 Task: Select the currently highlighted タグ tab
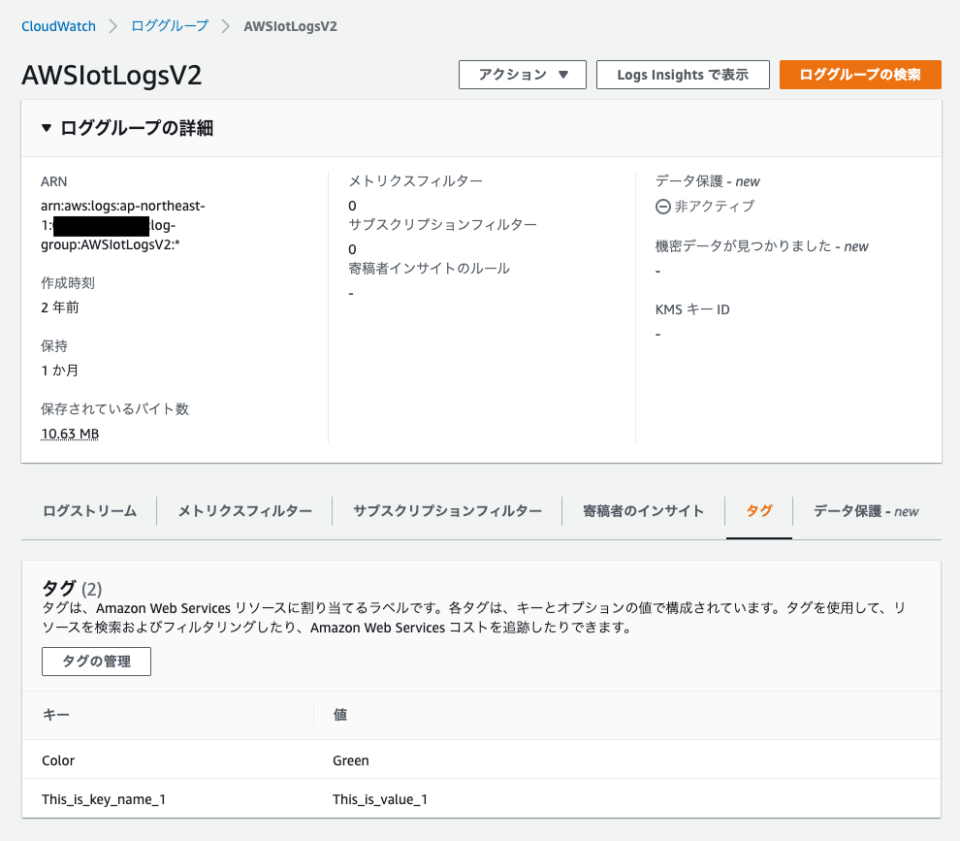(x=761, y=510)
